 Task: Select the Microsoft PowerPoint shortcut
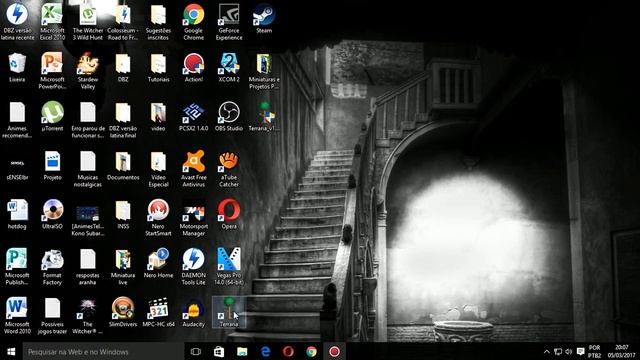coord(52,71)
